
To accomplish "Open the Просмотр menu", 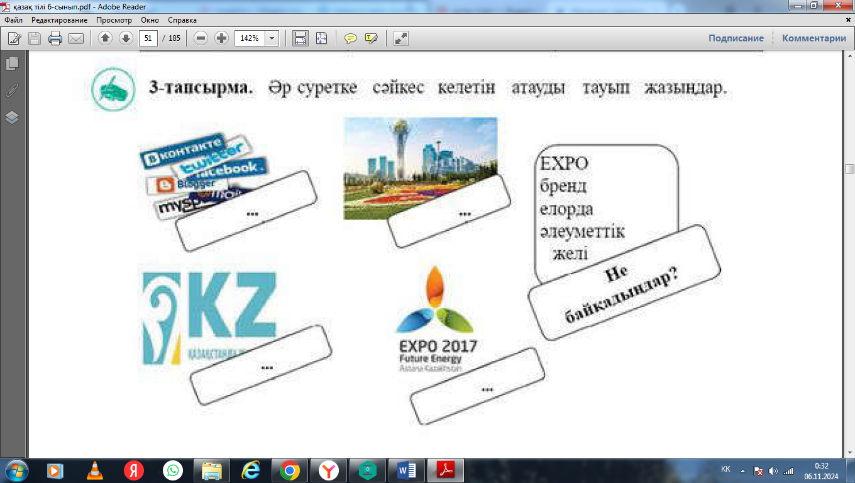I will tap(114, 20).
